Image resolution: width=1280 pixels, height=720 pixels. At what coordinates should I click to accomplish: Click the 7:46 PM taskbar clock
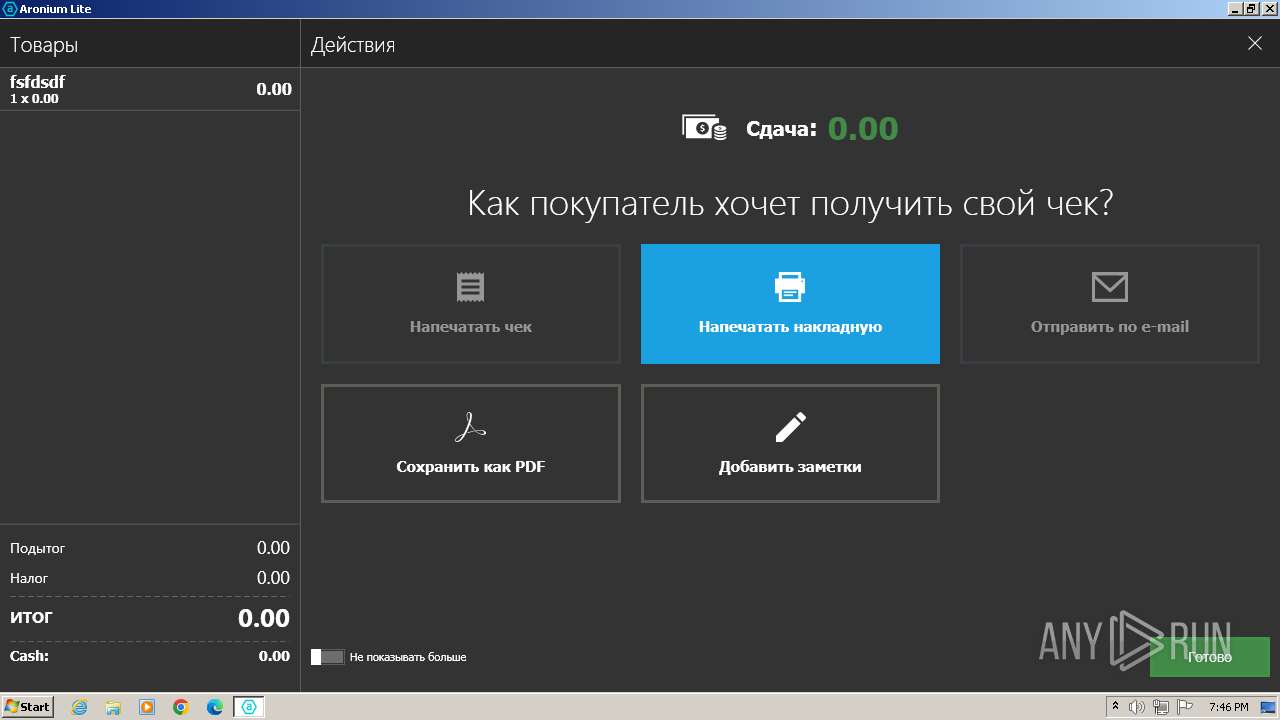point(1228,707)
